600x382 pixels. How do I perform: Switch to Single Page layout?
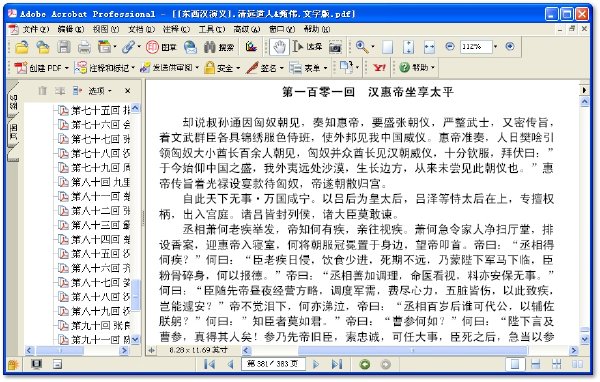coord(515,364)
